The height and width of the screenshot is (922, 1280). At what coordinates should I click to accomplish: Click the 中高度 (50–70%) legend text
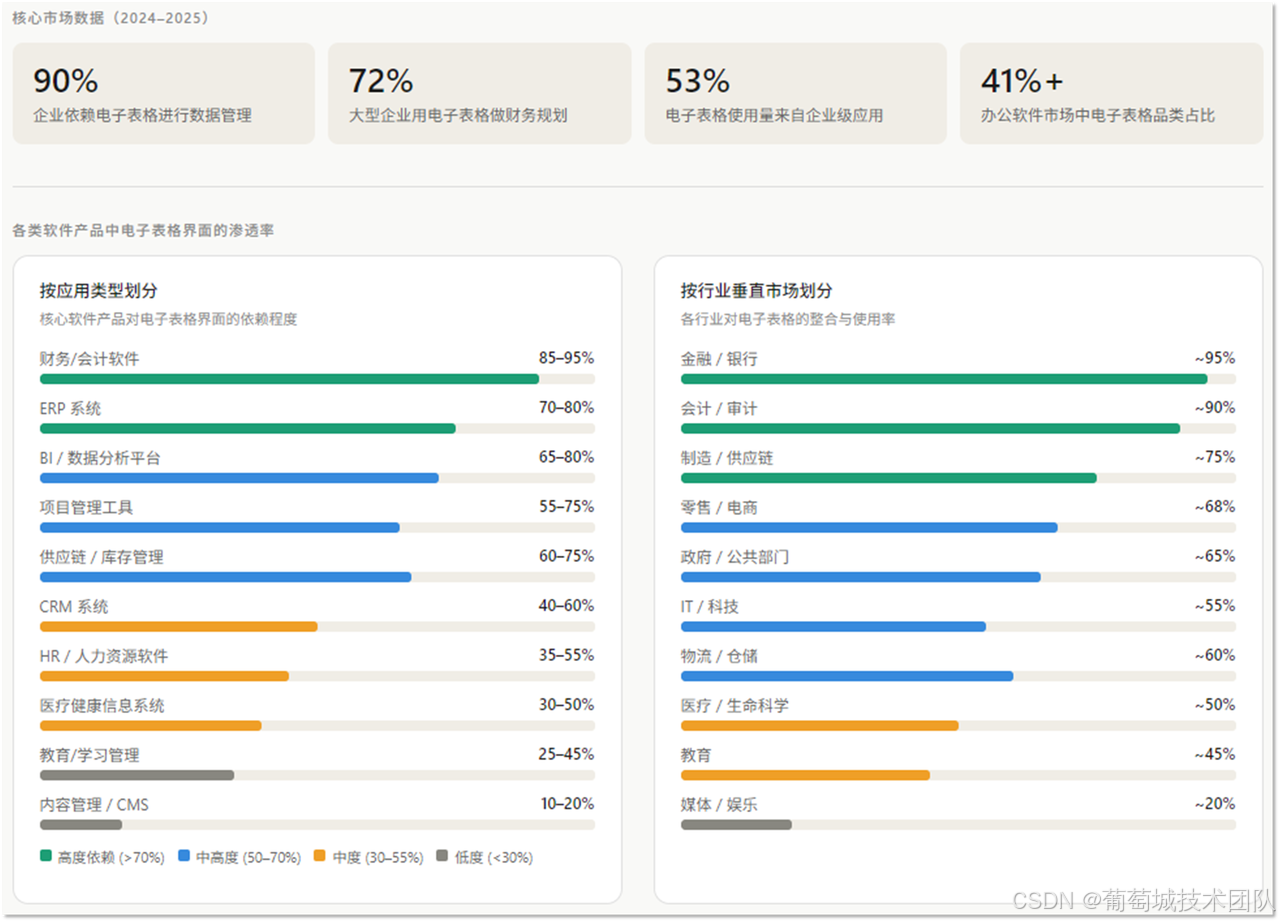[x=249, y=857]
